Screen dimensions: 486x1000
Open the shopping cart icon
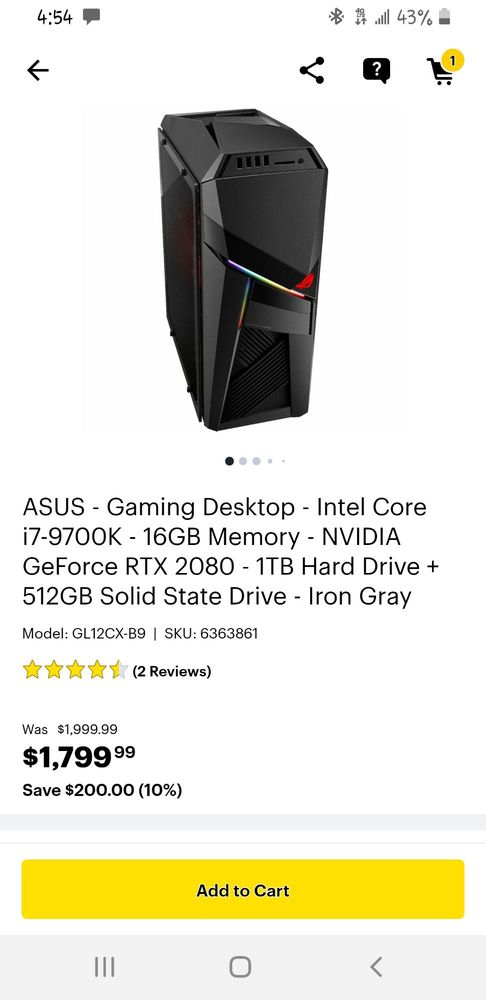(x=441, y=72)
